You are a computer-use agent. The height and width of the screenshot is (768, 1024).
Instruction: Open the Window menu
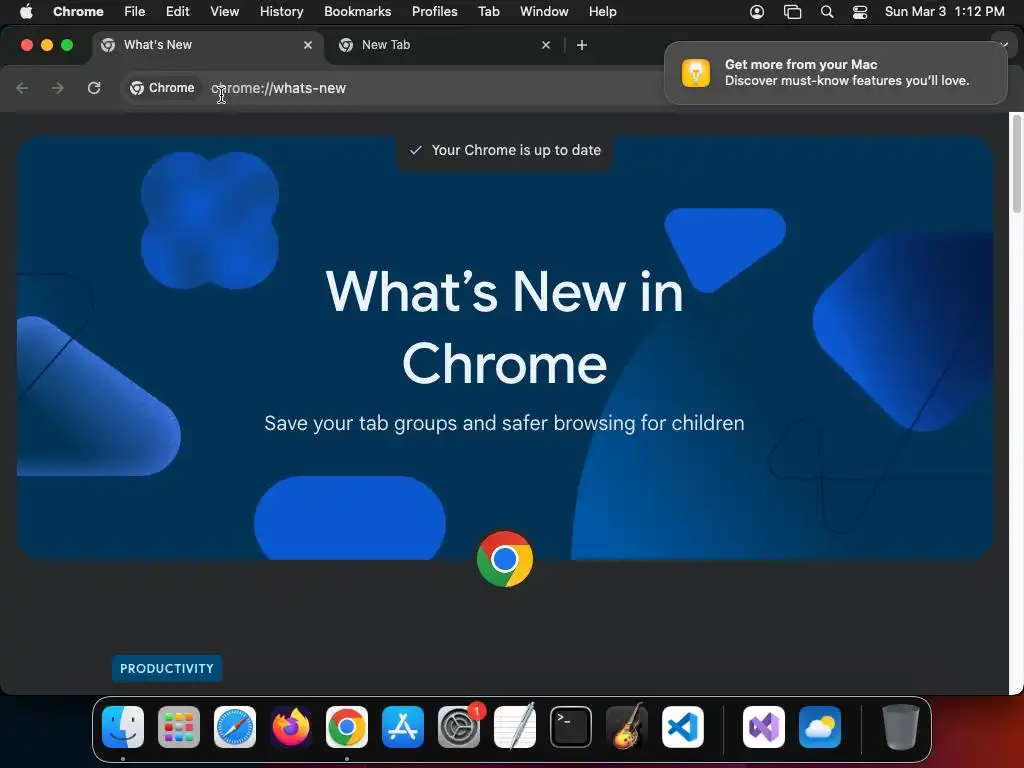(544, 11)
